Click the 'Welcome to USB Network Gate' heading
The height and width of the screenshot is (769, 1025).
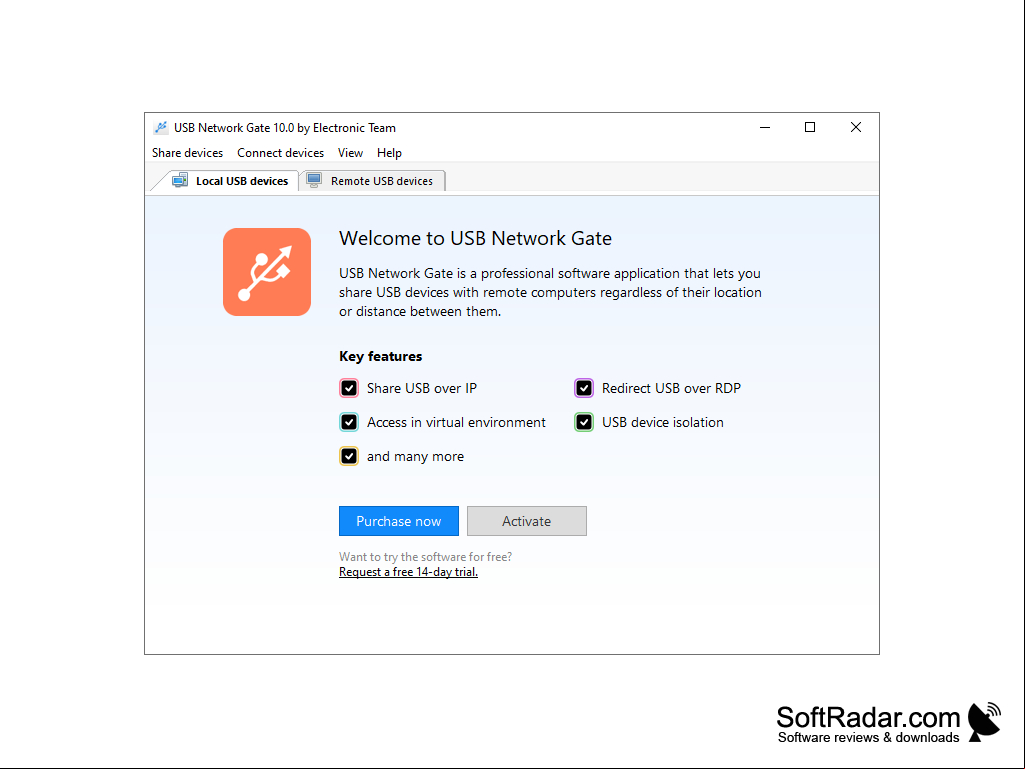click(x=475, y=239)
